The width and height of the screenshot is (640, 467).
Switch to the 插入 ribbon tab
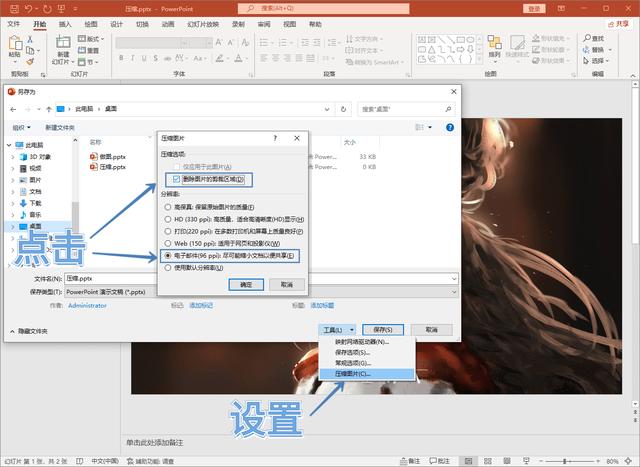point(65,22)
